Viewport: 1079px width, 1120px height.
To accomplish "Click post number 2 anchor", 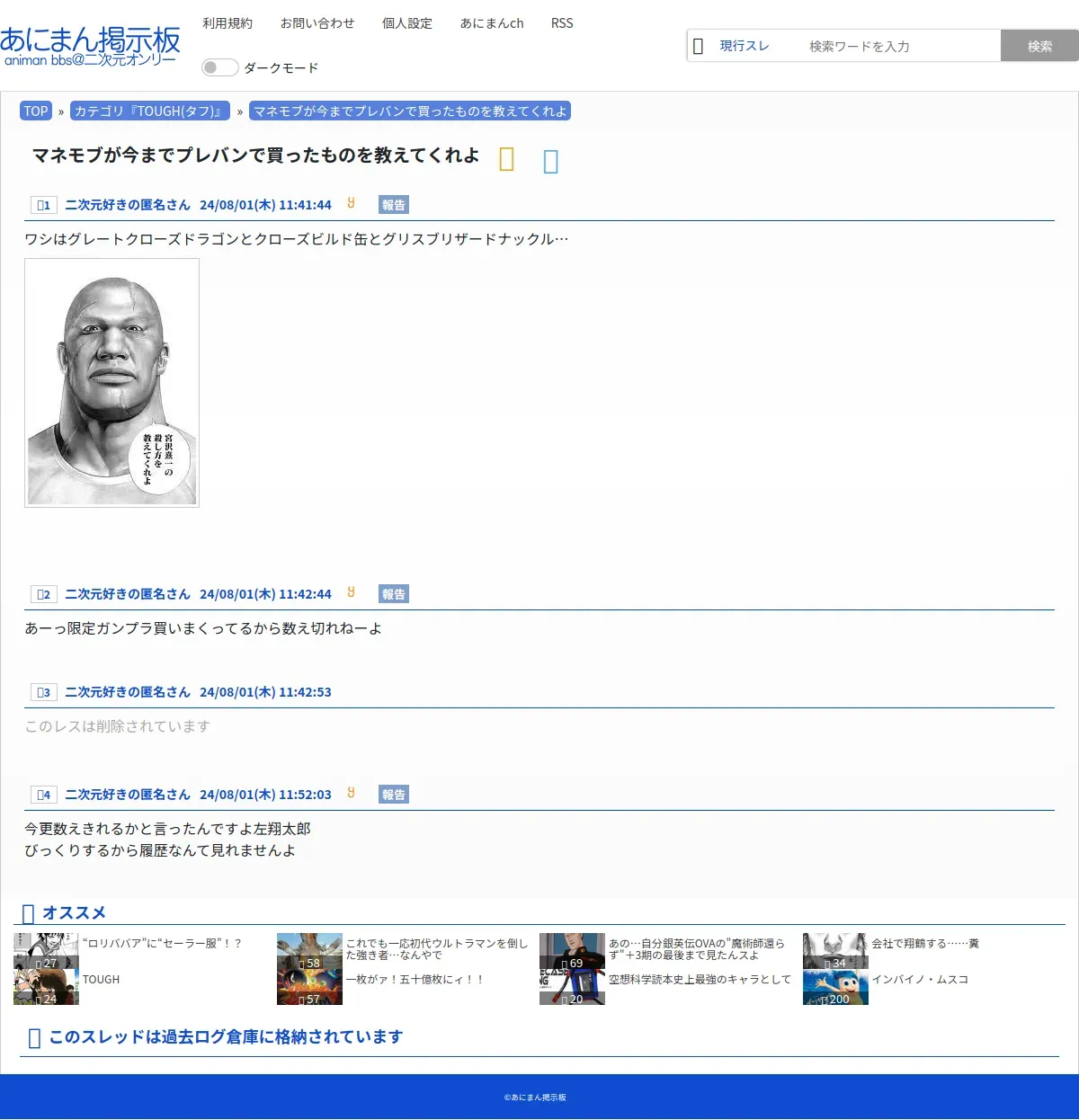I will [x=44, y=594].
